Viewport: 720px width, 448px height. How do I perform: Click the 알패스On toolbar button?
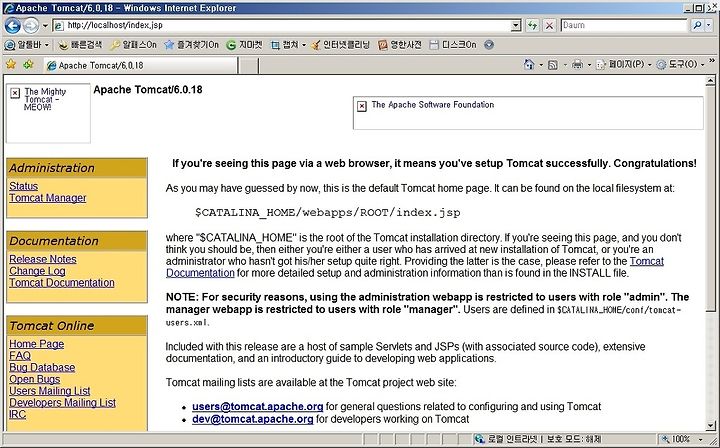pos(134,45)
